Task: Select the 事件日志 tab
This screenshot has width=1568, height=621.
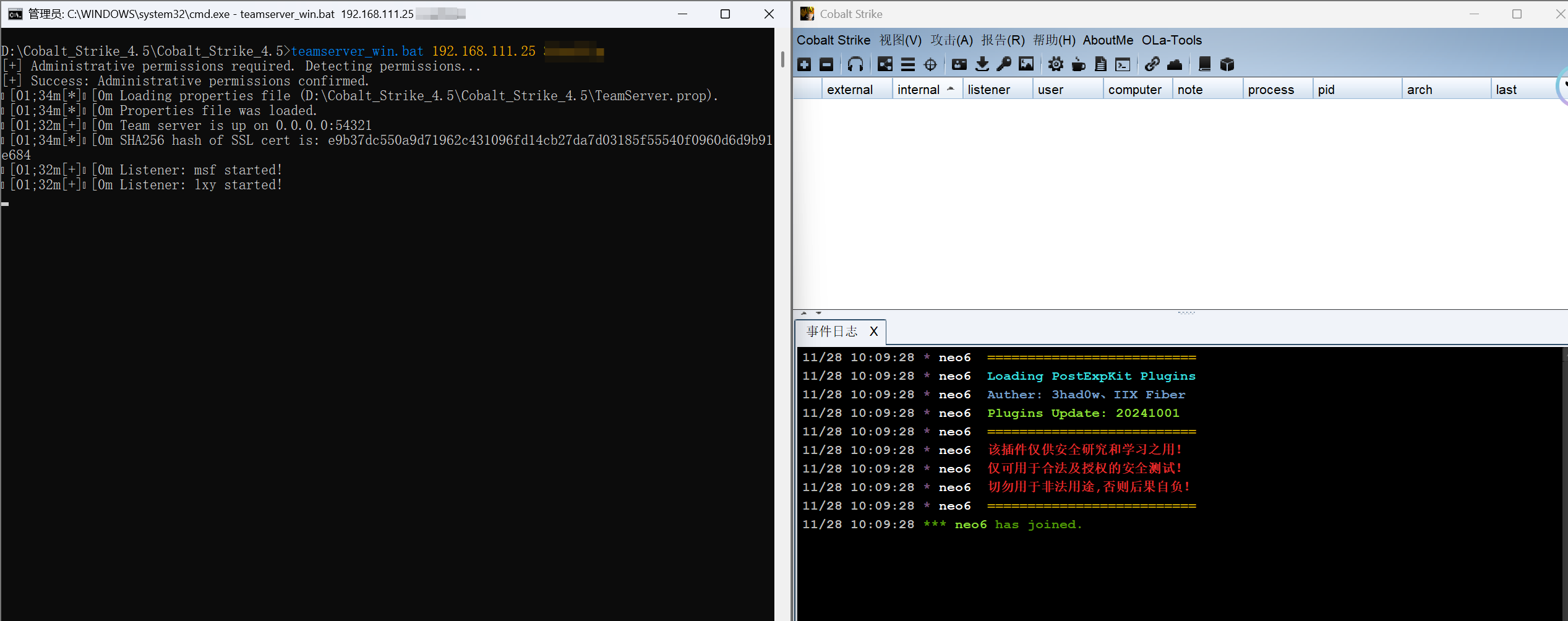Action: [832, 332]
